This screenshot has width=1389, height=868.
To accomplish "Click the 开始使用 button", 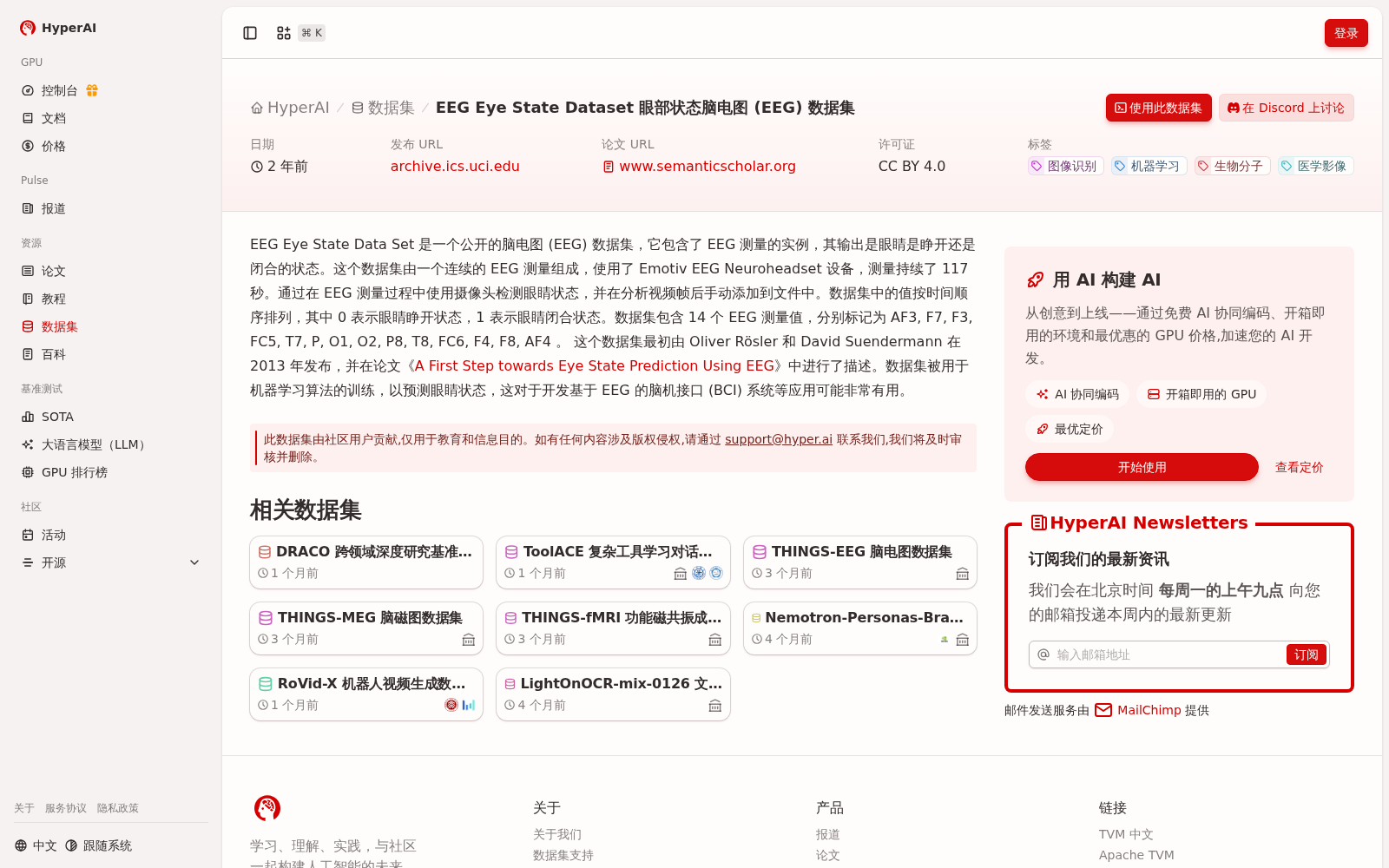I will click(x=1142, y=467).
